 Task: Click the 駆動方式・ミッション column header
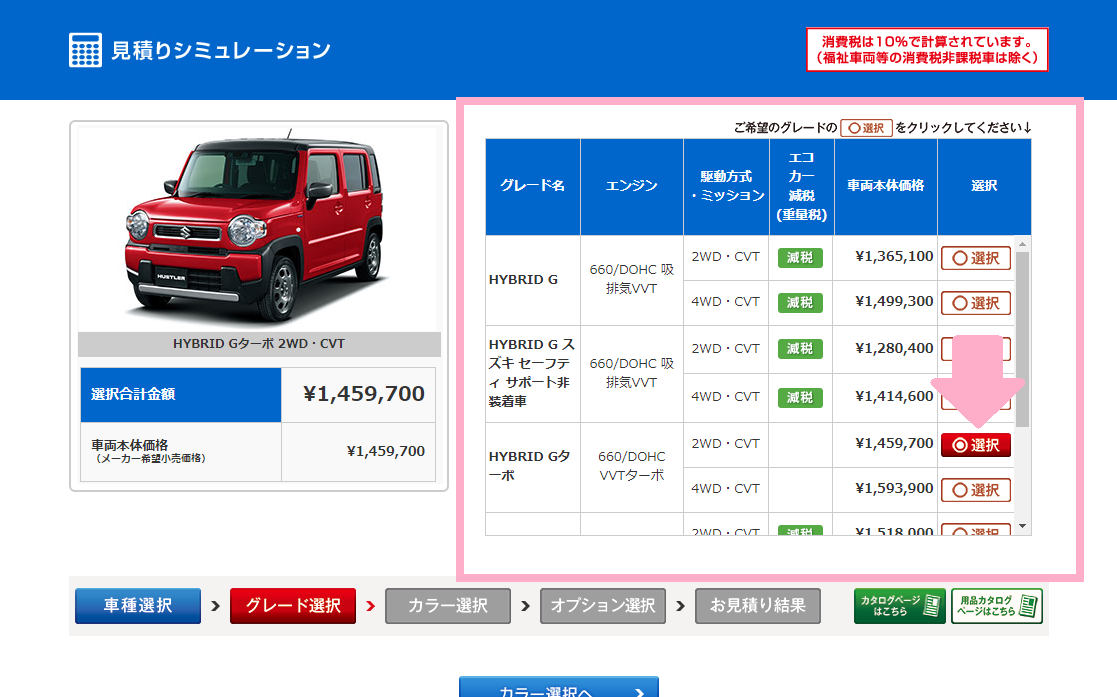pos(726,186)
